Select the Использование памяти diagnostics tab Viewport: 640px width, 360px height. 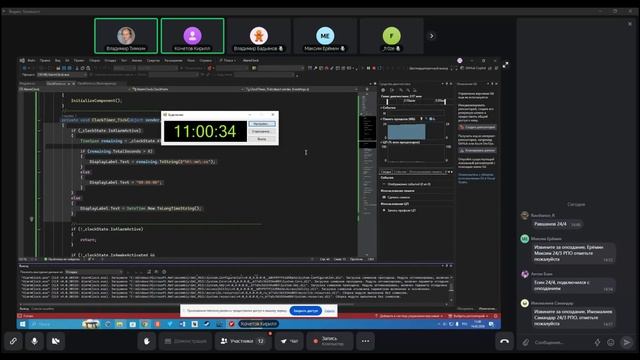pos(426,172)
